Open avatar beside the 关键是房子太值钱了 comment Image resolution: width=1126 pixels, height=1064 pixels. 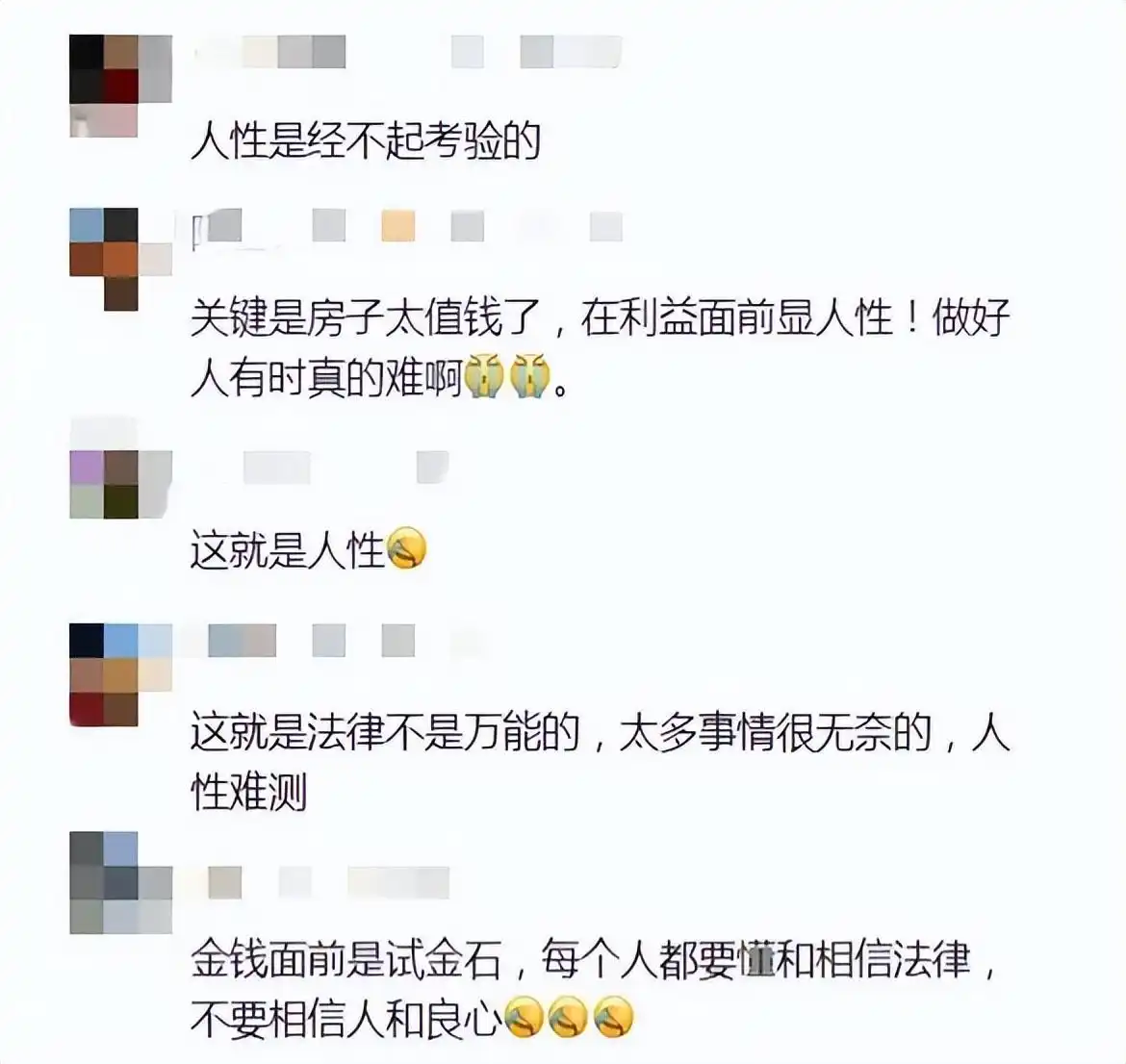(120, 259)
